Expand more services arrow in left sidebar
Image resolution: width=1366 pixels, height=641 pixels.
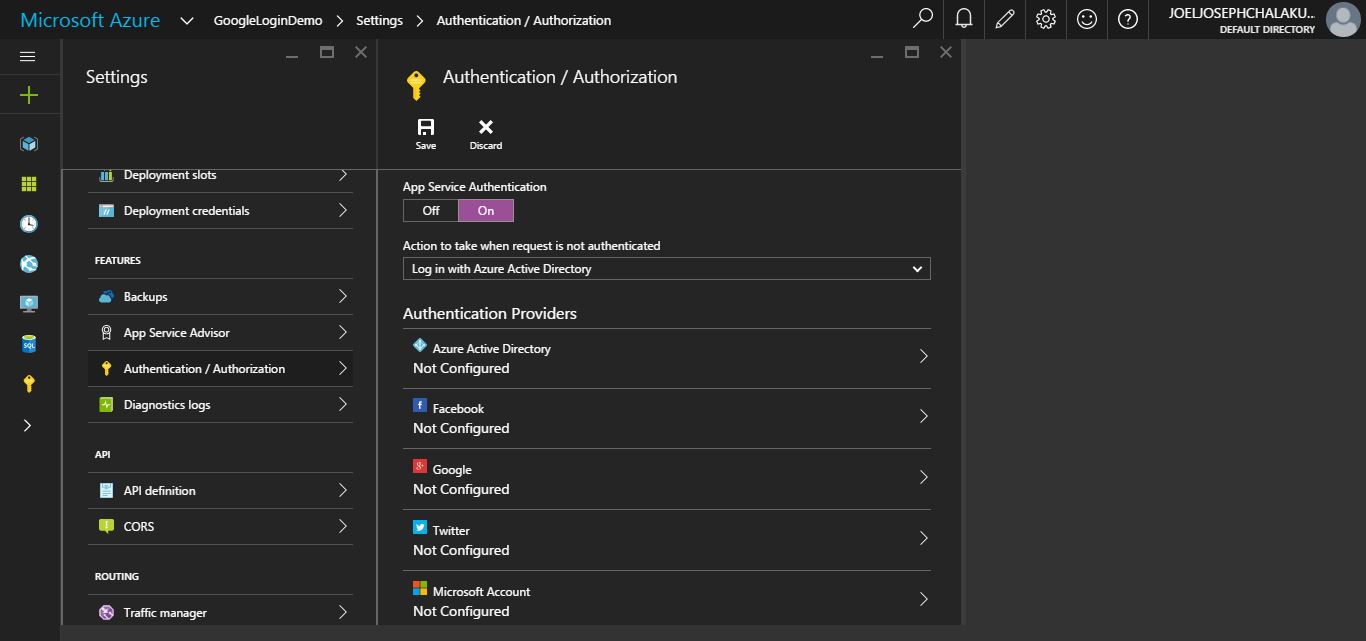(28, 425)
